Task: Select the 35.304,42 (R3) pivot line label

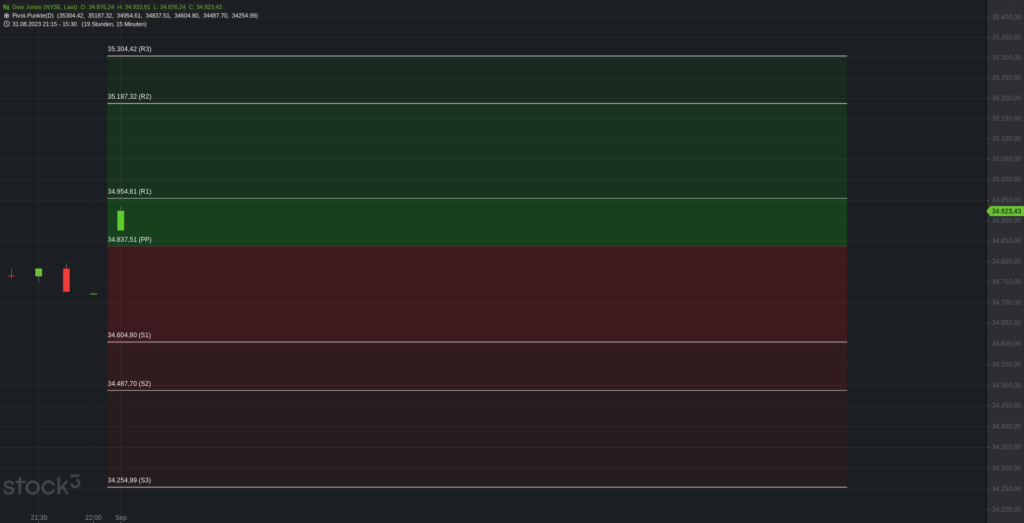Action: [x=129, y=49]
